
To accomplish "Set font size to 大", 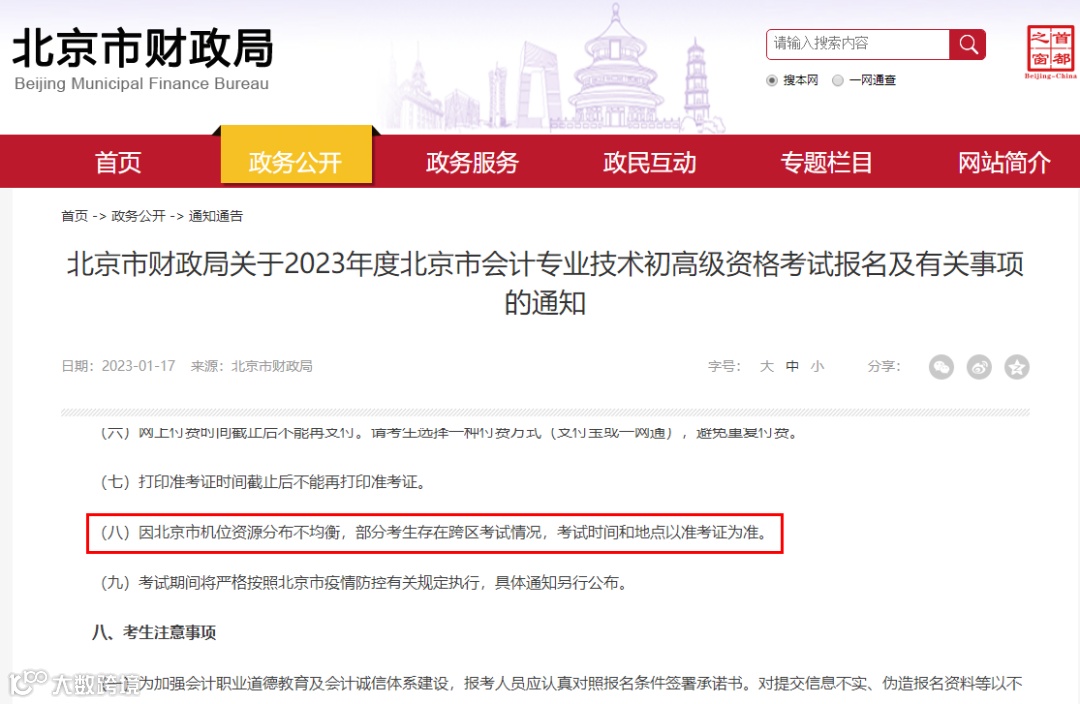I will tap(767, 366).
